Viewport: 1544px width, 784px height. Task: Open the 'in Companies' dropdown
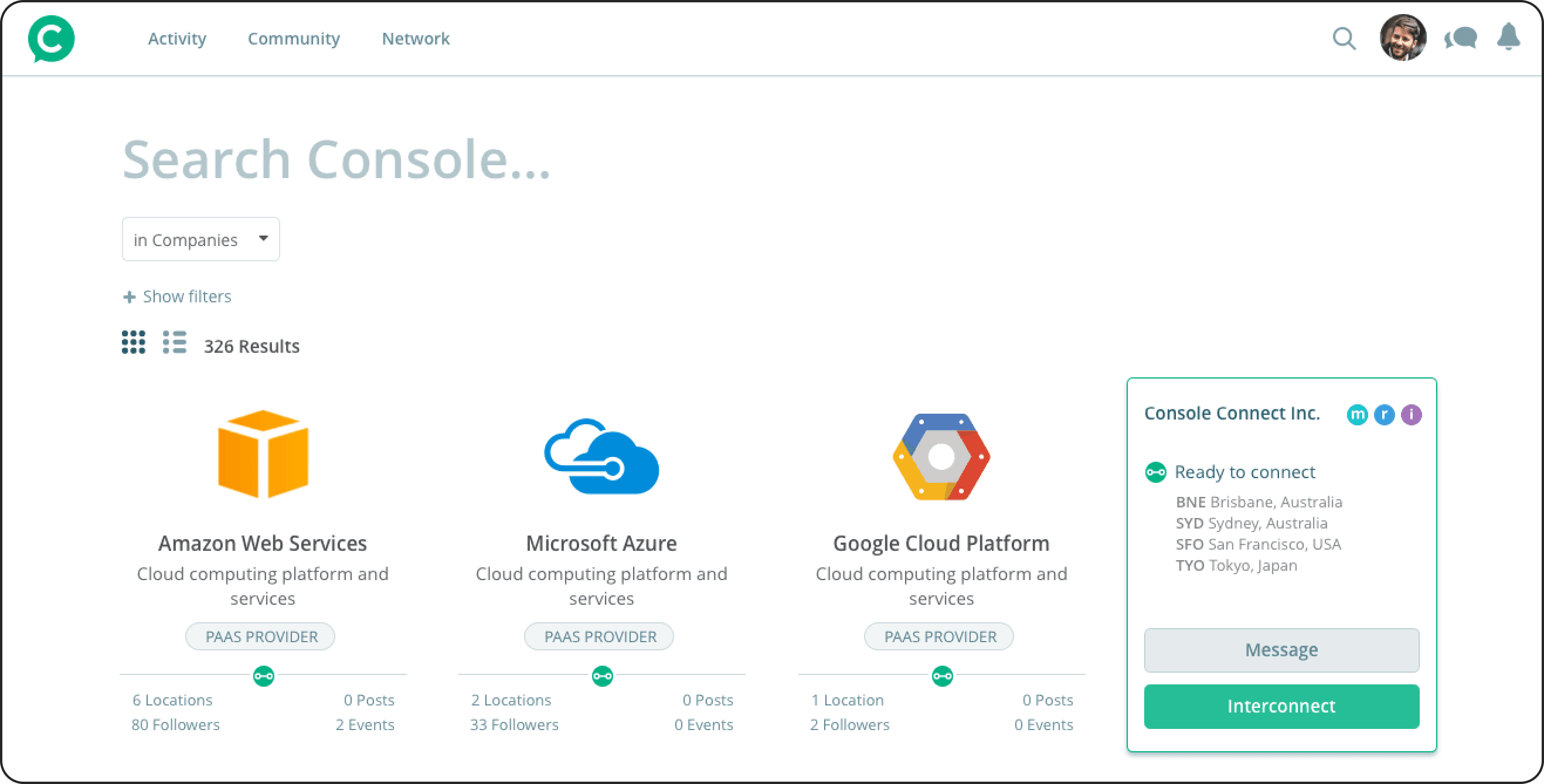pyautogui.click(x=201, y=240)
